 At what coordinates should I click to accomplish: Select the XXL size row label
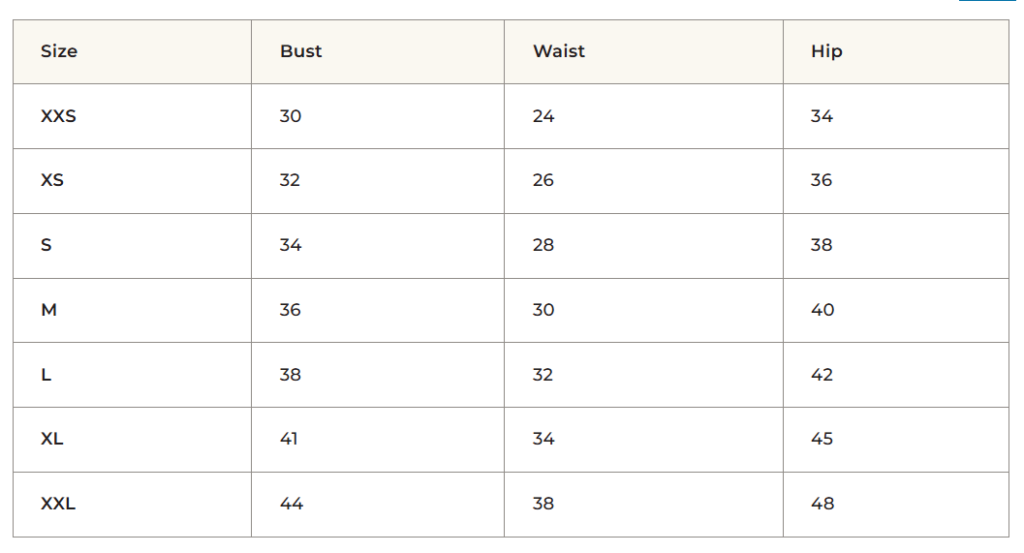pos(58,504)
